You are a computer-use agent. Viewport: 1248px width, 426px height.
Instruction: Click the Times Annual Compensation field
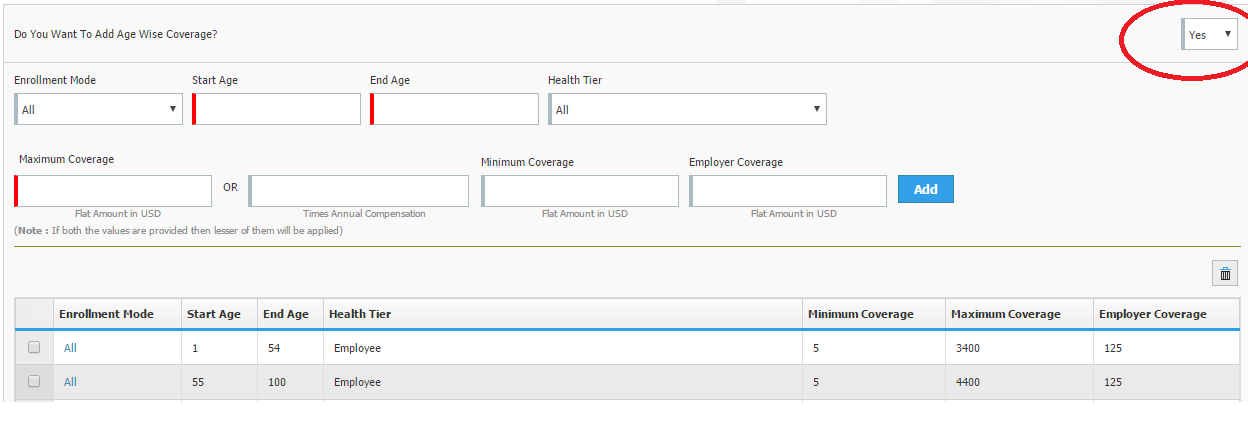(x=359, y=191)
